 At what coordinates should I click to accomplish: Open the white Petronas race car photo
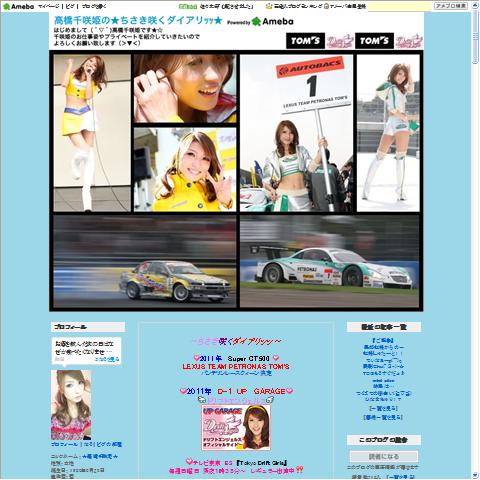(329, 261)
